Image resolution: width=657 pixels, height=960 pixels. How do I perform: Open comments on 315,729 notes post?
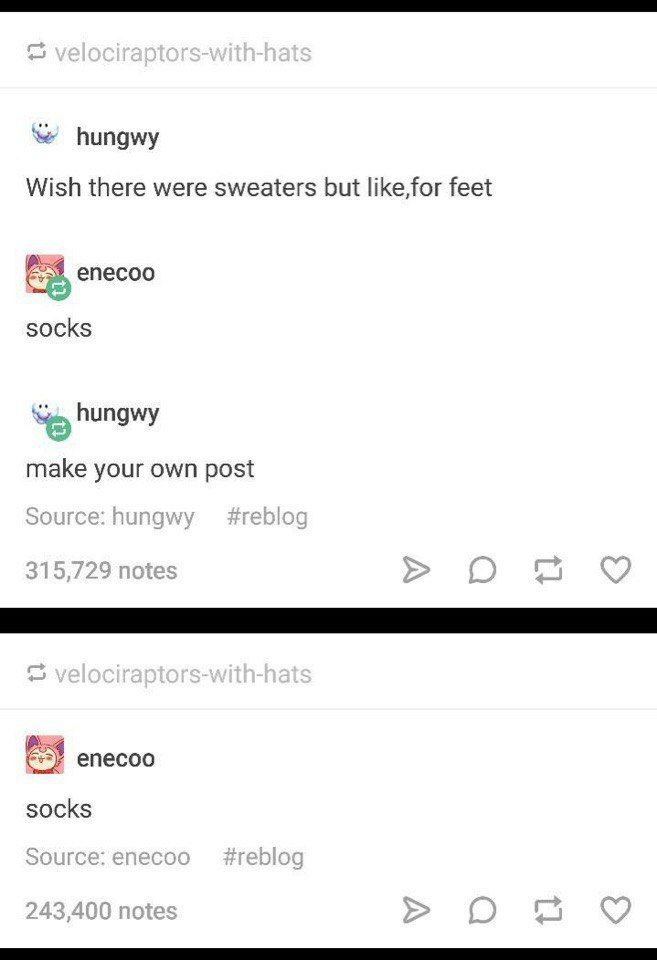tap(482, 570)
